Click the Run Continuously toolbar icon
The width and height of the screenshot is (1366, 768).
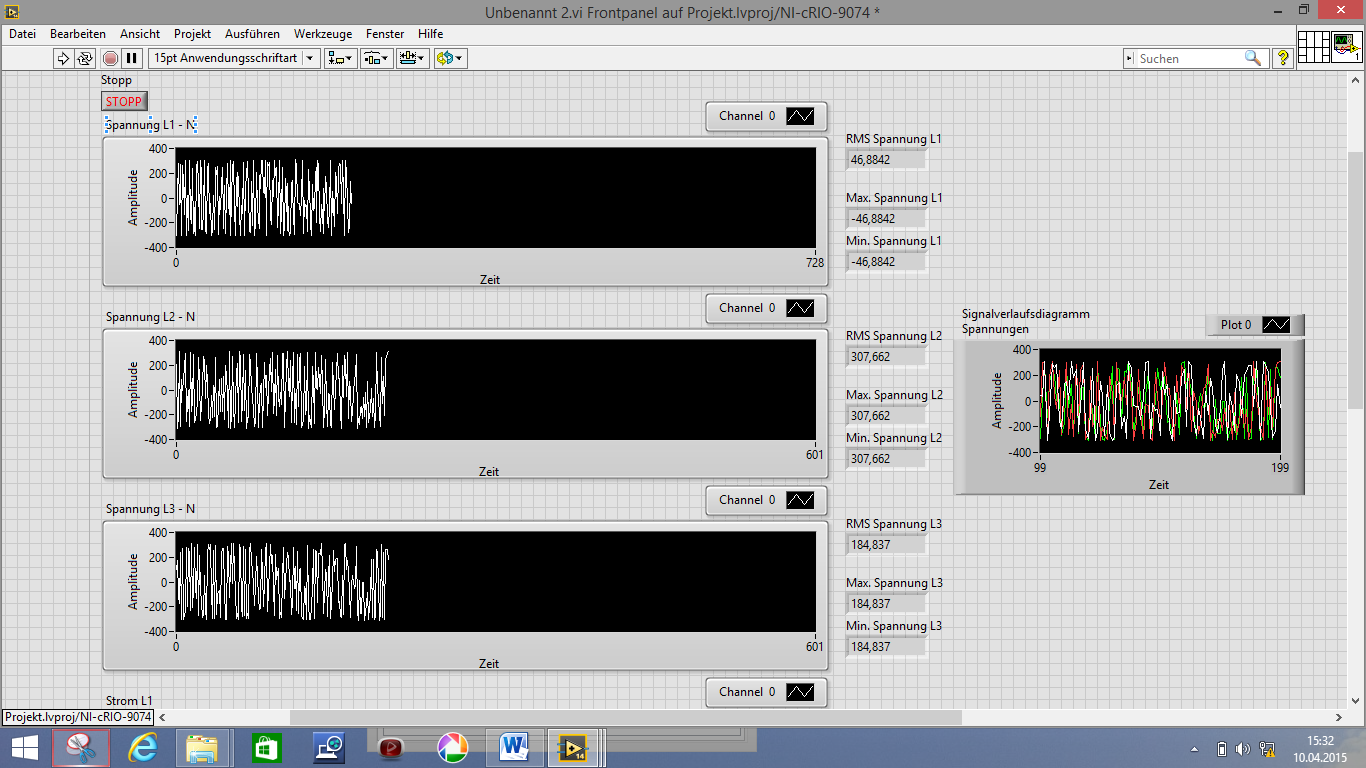(x=85, y=58)
